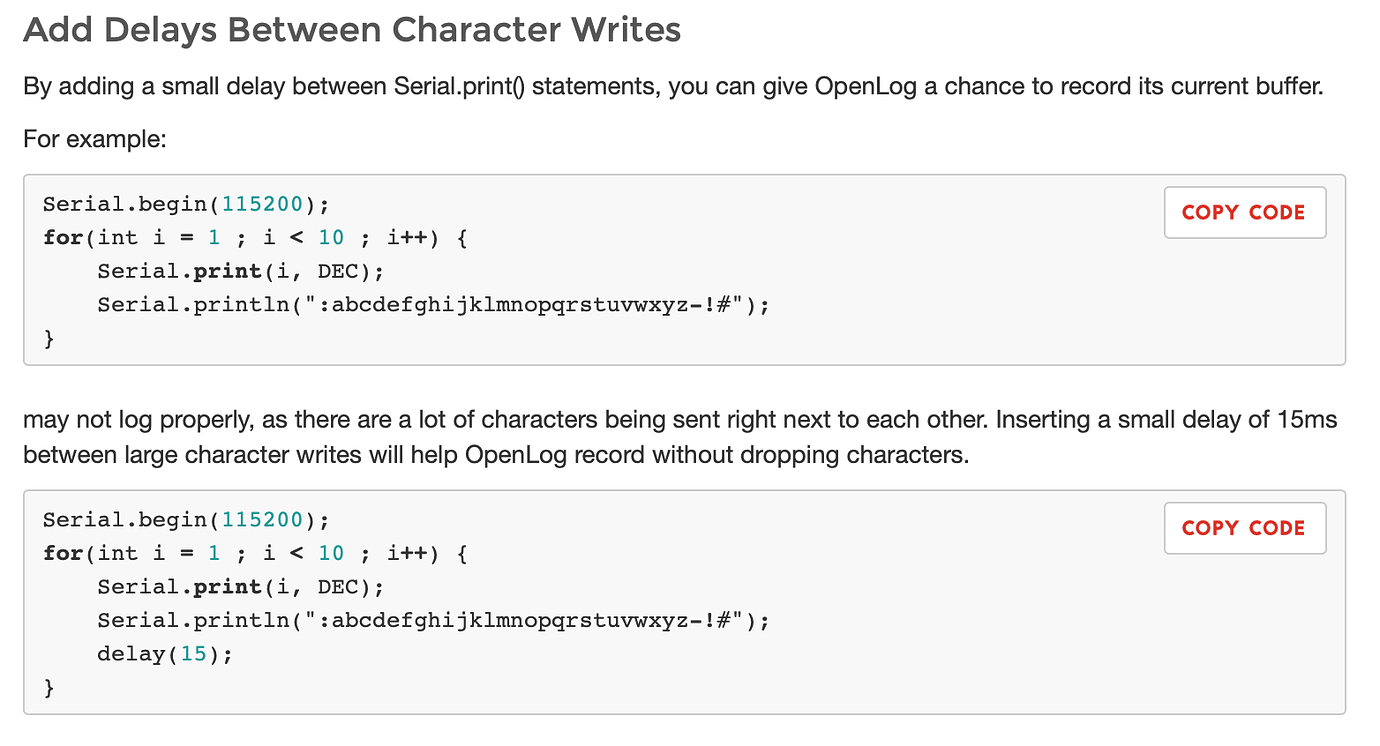The width and height of the screenshot is (1380, 746).
Task: Click the first COPY CODE button
Action: coord(1245,212)
